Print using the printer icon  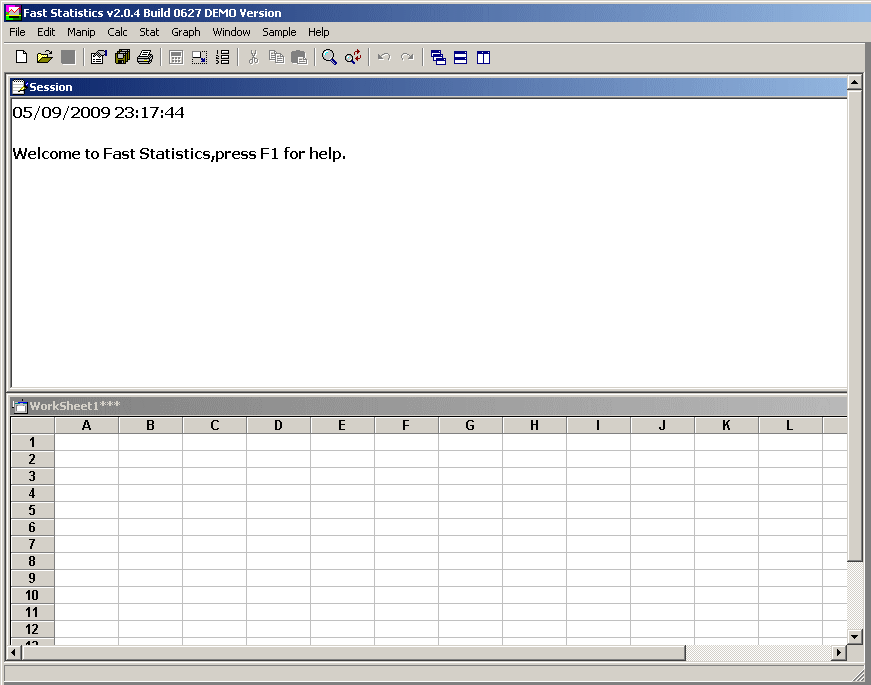(x=145, y=57)
